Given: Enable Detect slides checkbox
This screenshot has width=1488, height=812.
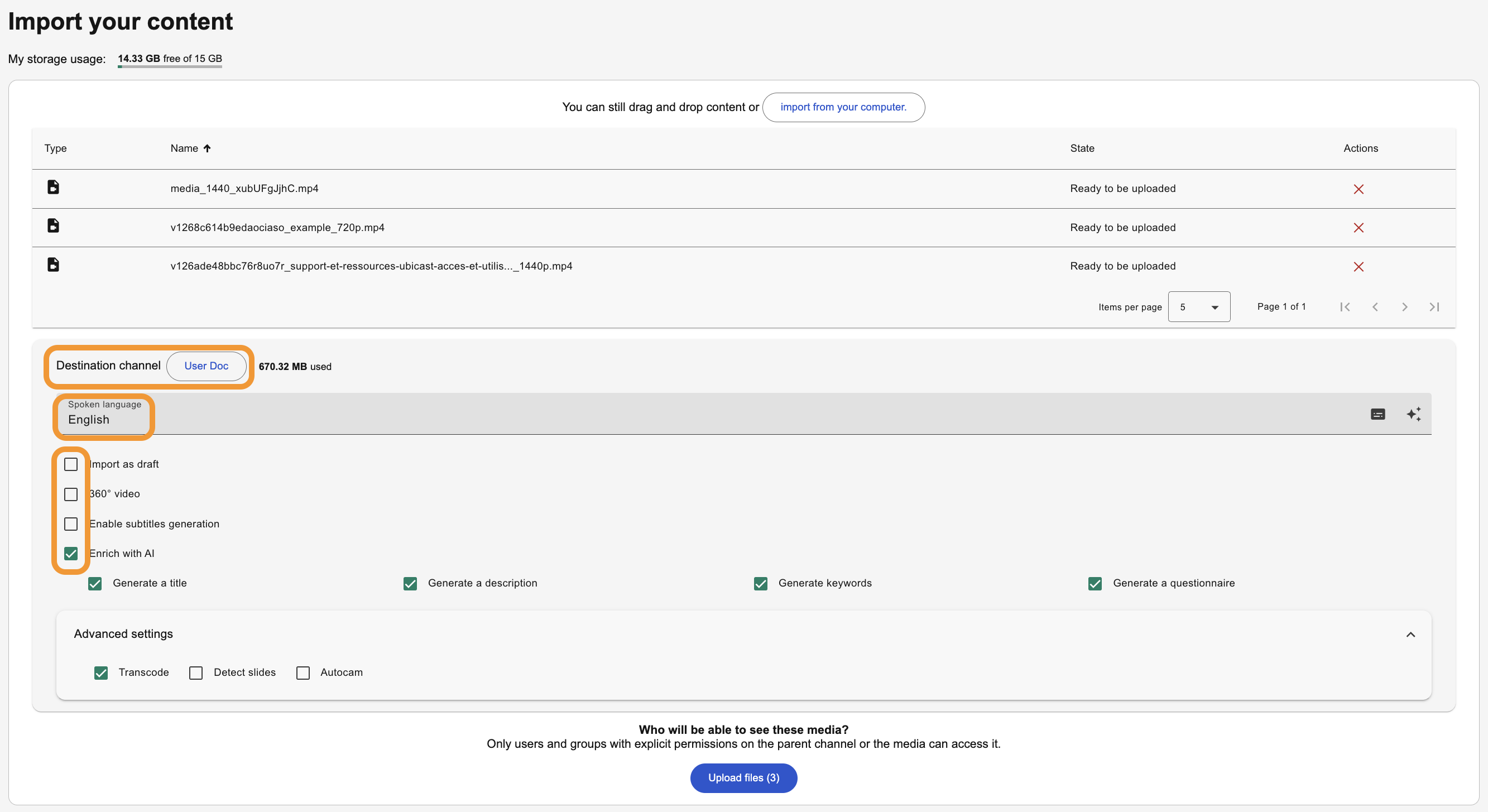Looking at the screenshot, I should pos(196,673).
